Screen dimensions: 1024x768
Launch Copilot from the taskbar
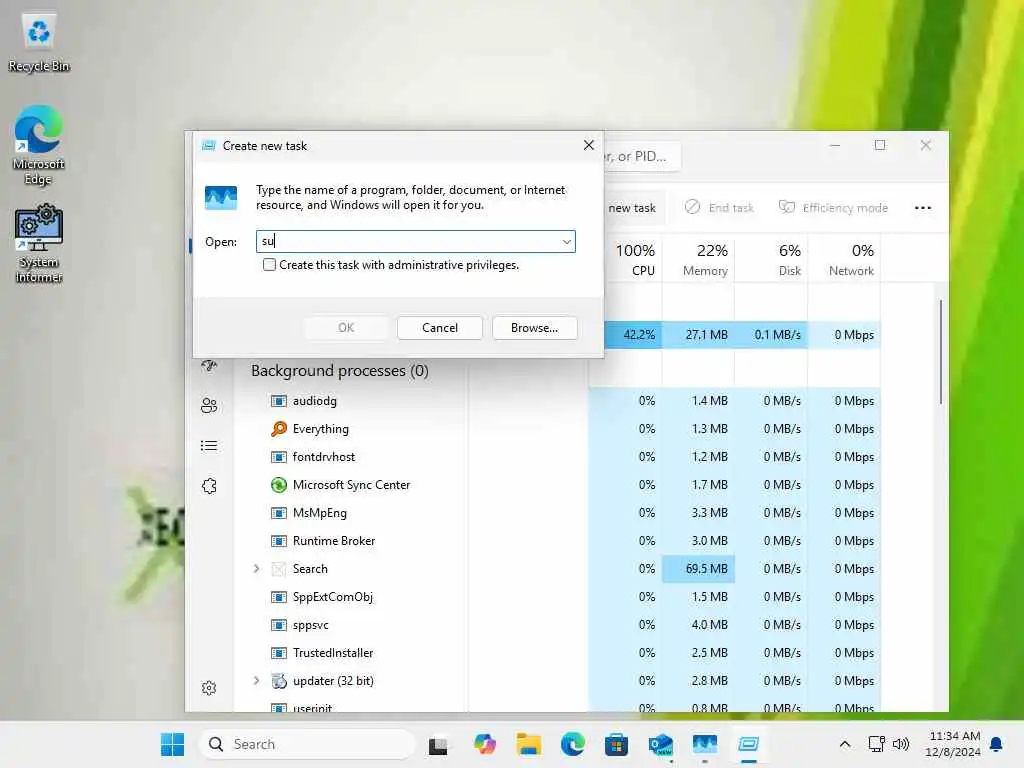click(485, 744)
